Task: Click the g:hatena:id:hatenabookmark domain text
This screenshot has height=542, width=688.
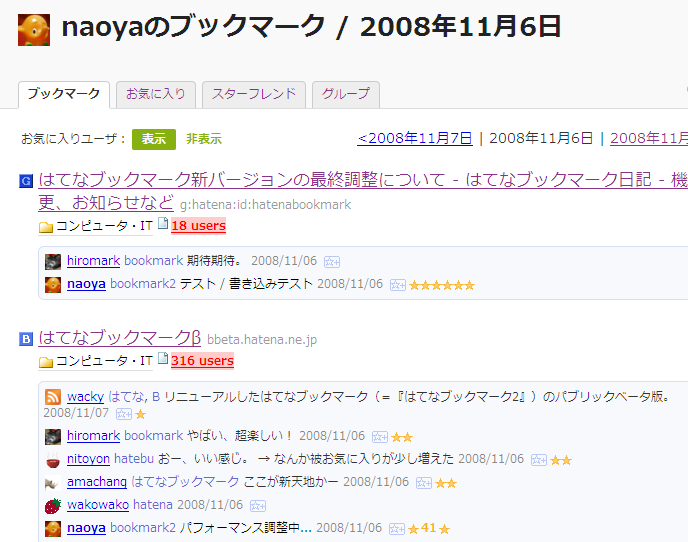Action: [265, 205]
